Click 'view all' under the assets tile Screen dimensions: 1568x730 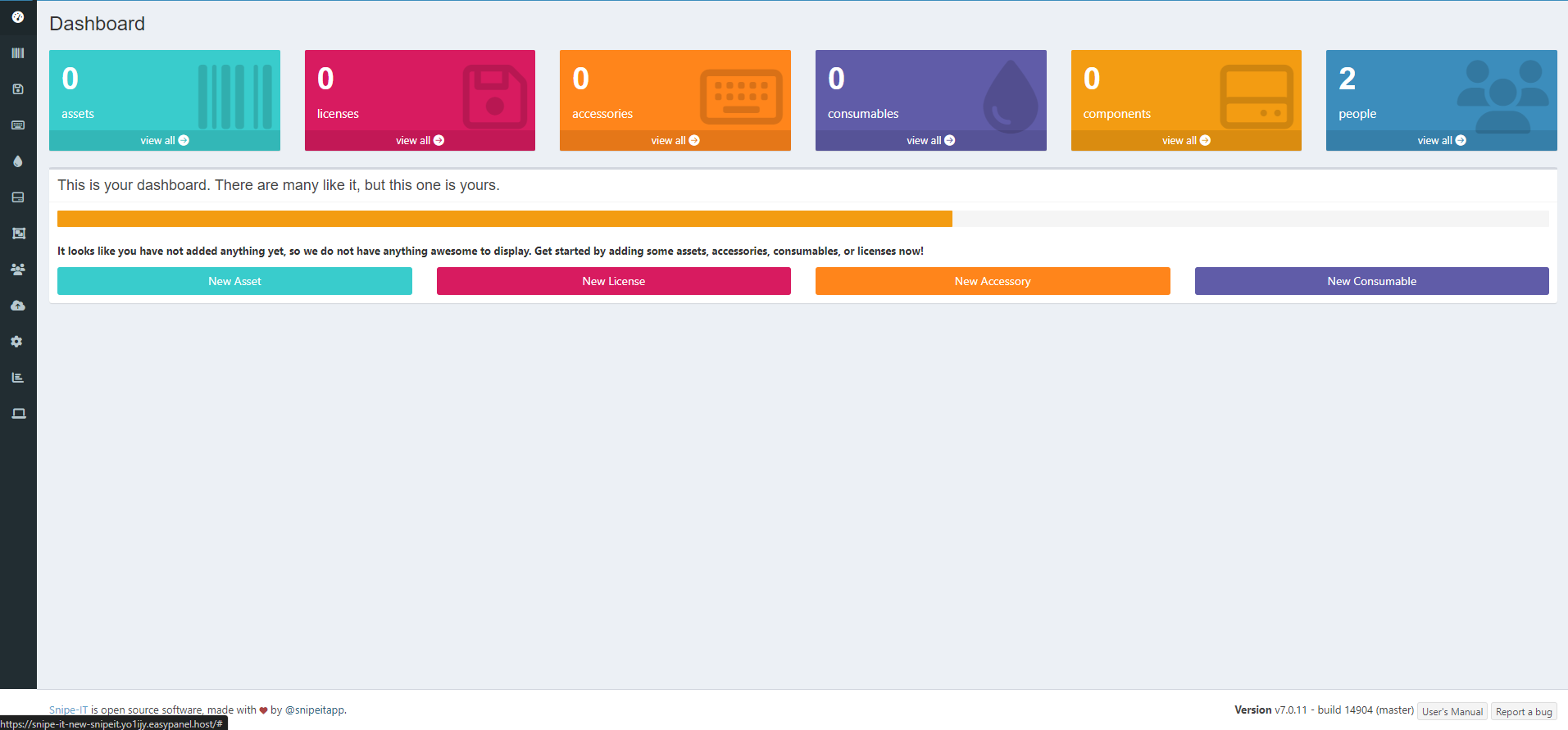click(x=164, y=141)
